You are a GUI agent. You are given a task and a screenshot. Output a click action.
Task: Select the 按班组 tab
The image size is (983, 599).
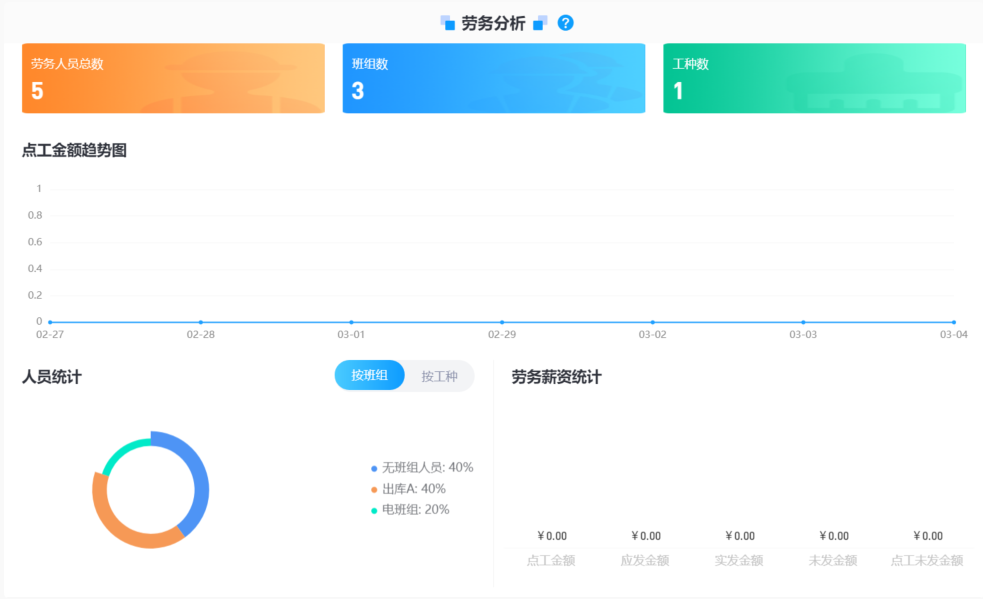369,375
